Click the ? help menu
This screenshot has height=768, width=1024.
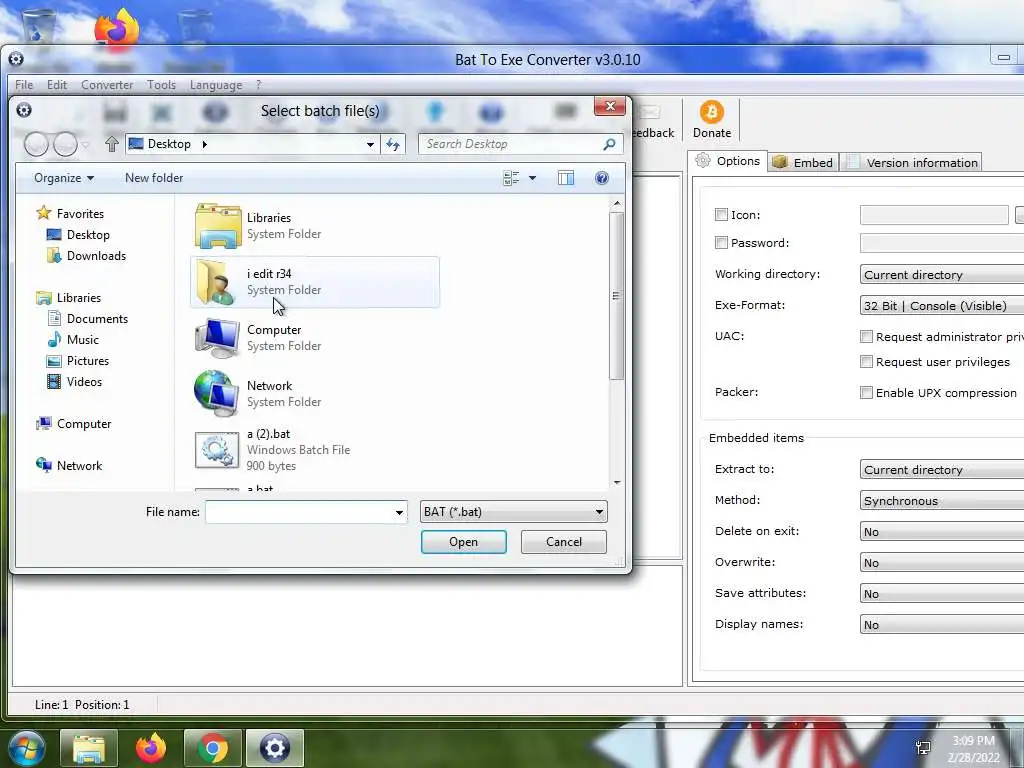(259, 85)
